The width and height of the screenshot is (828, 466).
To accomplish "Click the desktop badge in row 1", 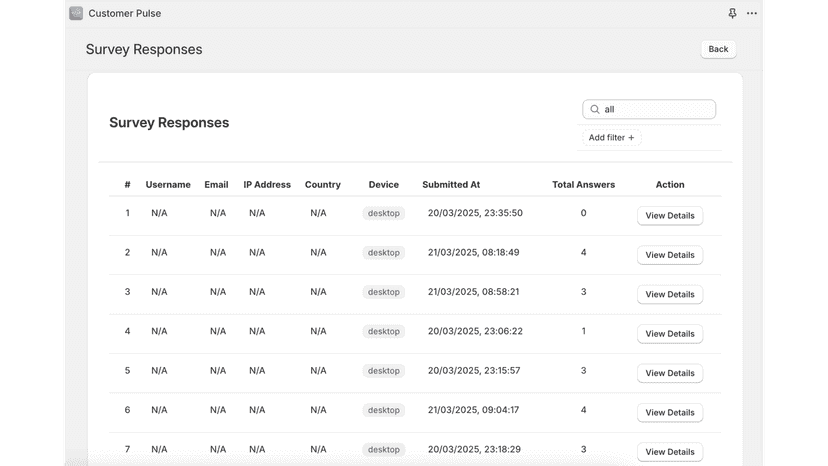I will (x=384, y=213).
